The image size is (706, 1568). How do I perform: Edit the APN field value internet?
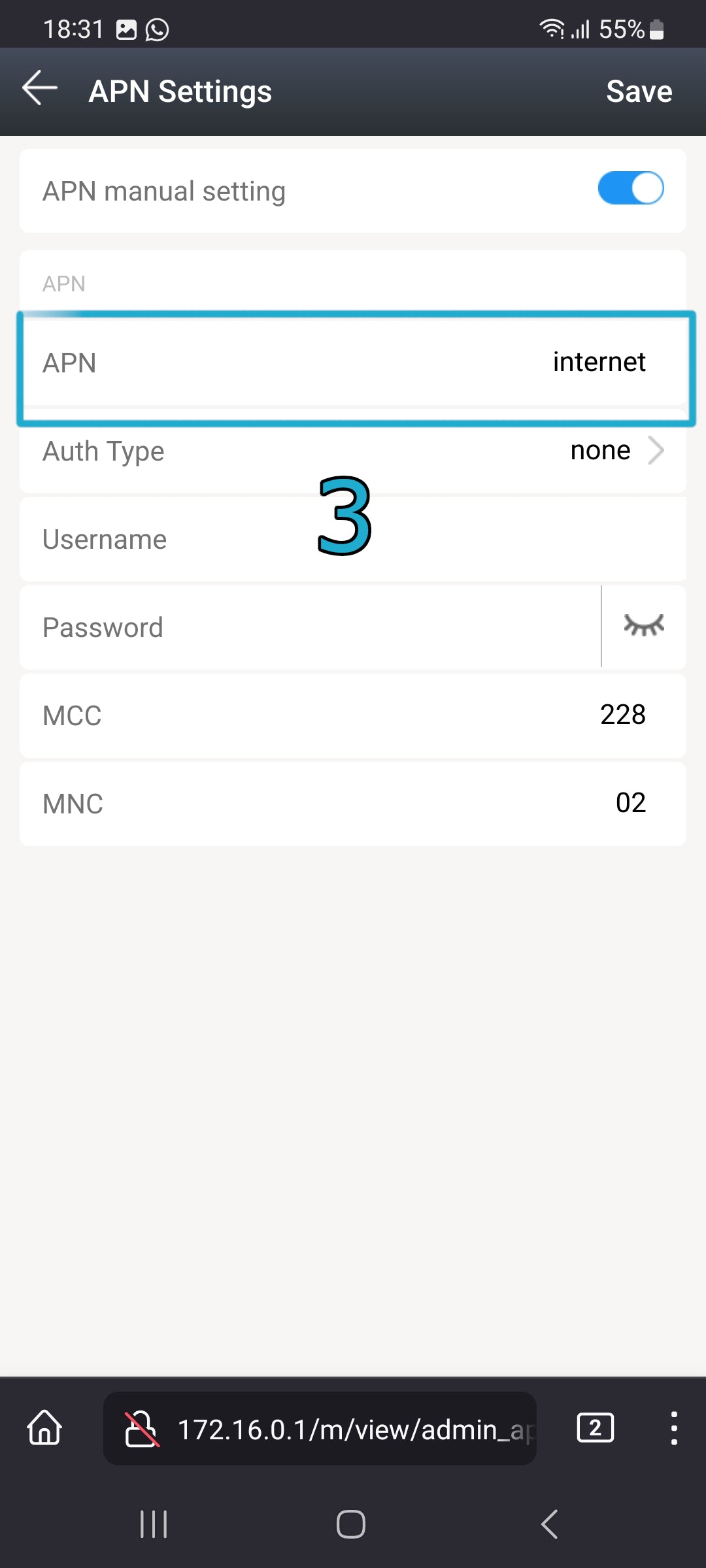pyautogui.click(x=599, y=362)
